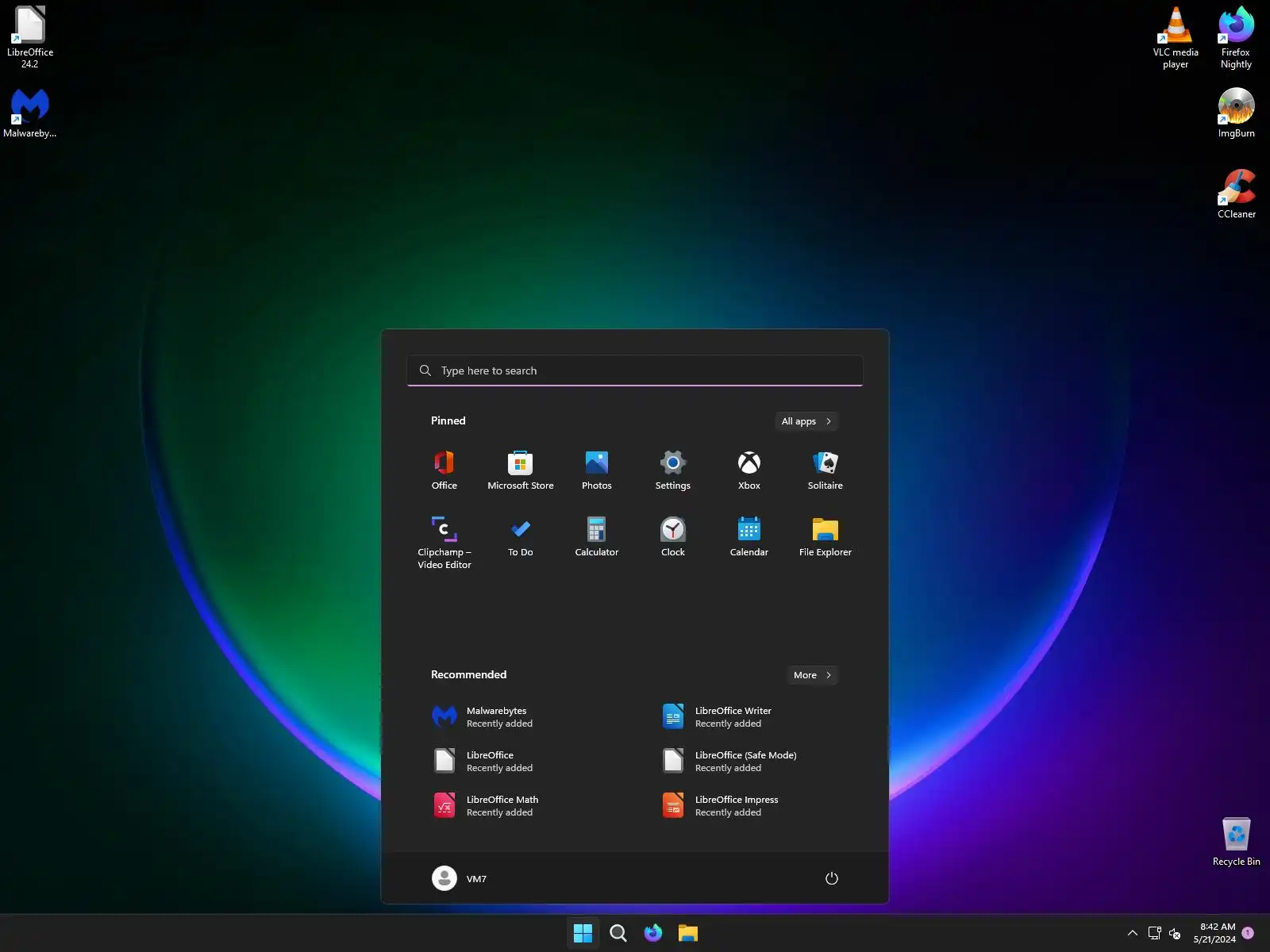
Task: Open the VM7 user account menu
Action: (x=460, y=878)
